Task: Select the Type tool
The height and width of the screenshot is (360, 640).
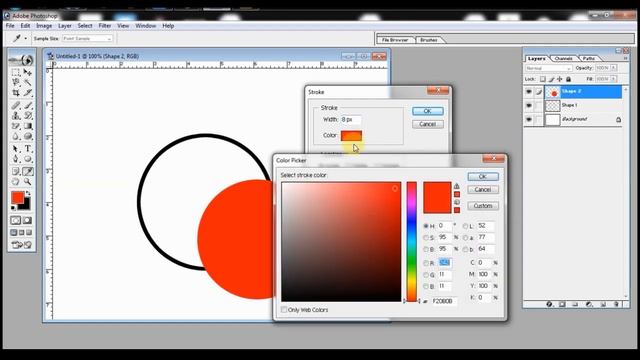Action: [27, 149]
